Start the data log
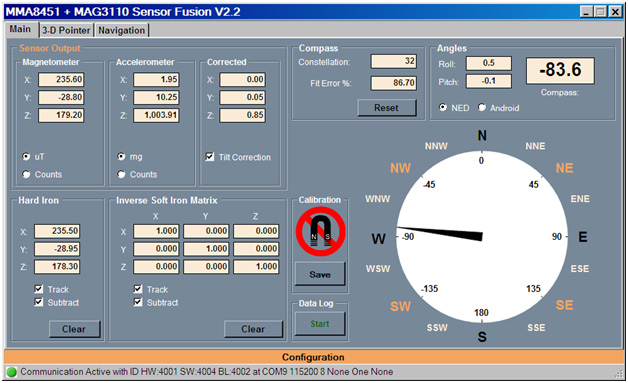Image resolution: width=628 pixels, height=383 pixels. 320,324
